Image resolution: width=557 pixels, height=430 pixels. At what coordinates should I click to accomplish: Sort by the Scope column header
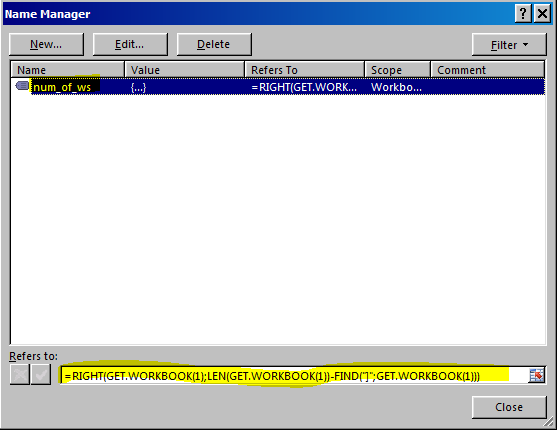tap(398, 70)
